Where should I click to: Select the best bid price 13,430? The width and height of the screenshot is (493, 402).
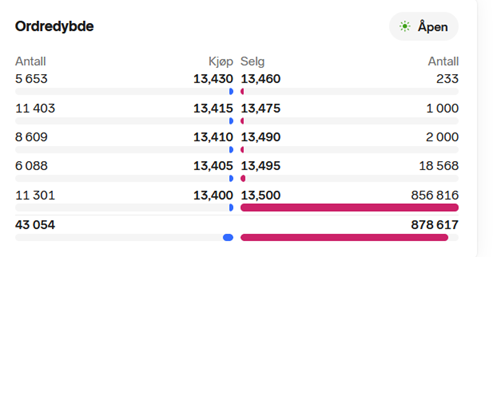click(213, 79)
